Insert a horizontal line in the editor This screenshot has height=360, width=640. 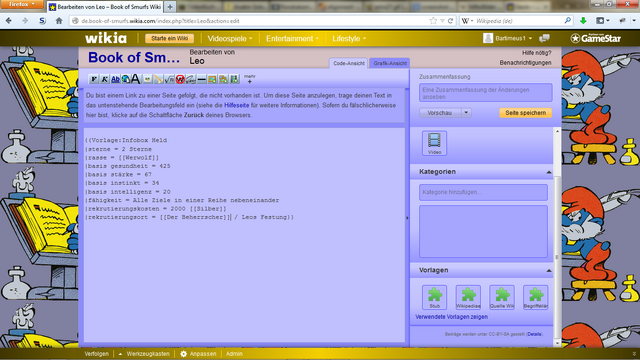pyautogui.click(x=202, y=79)
